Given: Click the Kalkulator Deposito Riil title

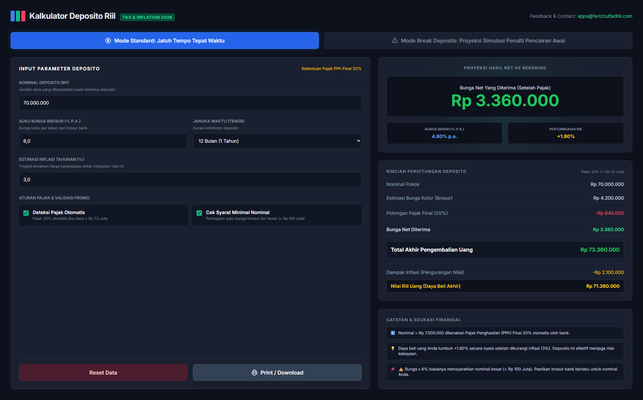Looking at the screenshot, I should (x=72, y=16).
